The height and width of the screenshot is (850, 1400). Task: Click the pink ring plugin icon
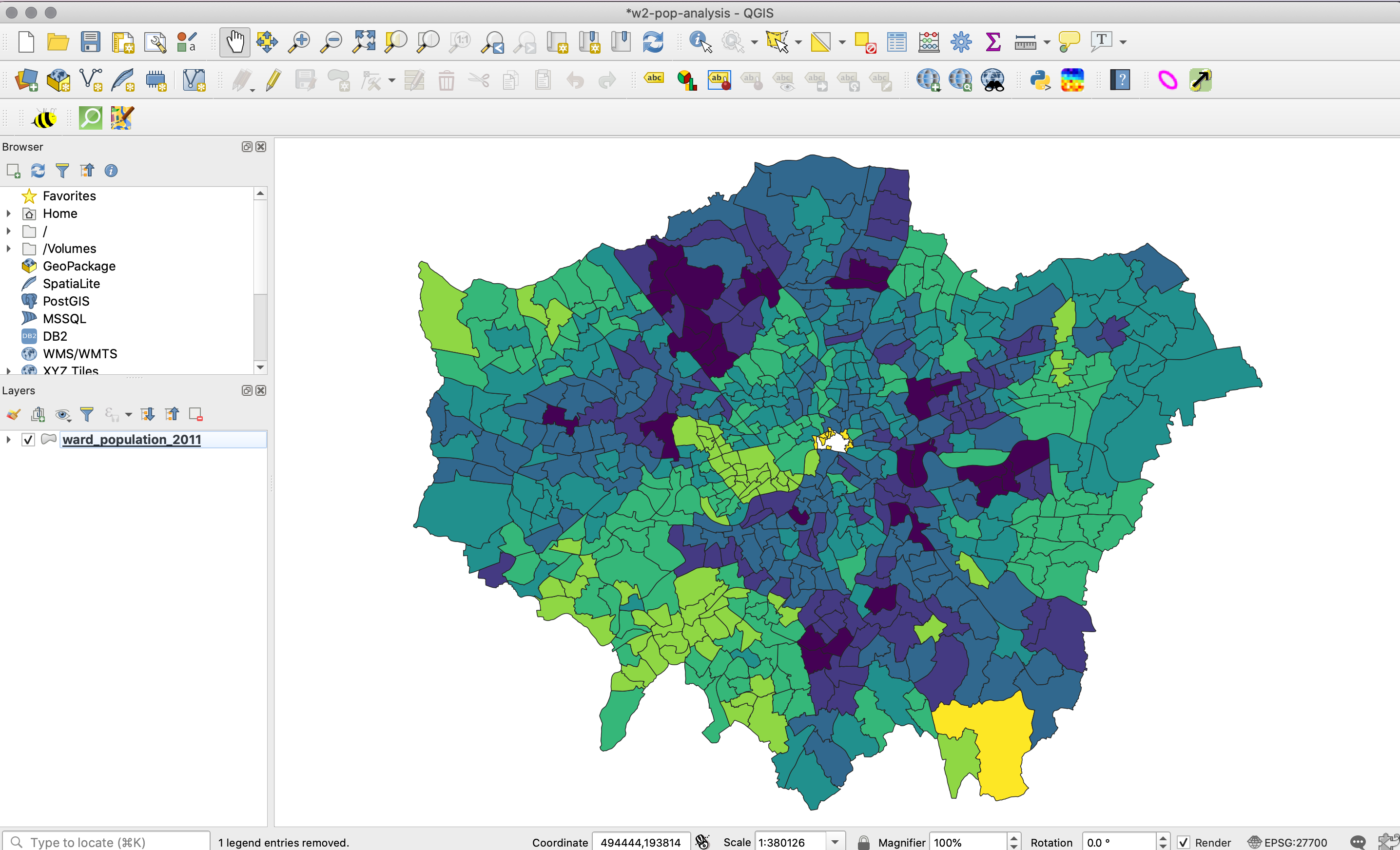tap(1167, 80)
